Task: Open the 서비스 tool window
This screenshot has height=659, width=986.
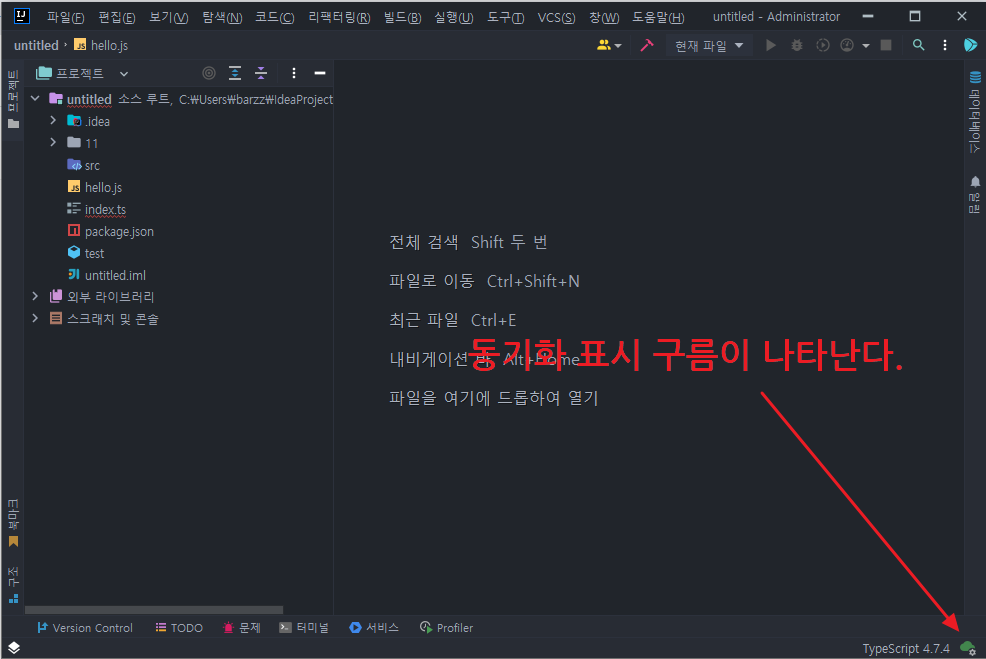Action: tap(374, 628)
